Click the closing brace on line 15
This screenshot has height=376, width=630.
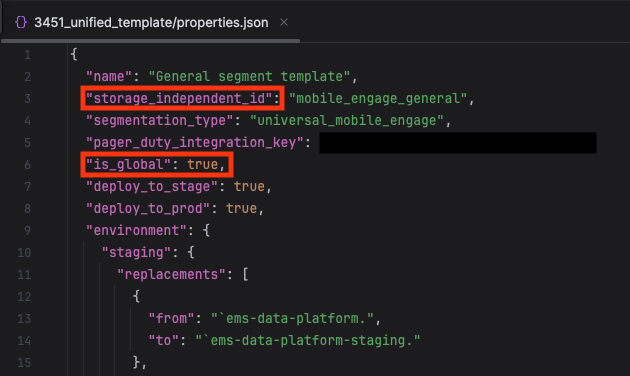(136, 362)
